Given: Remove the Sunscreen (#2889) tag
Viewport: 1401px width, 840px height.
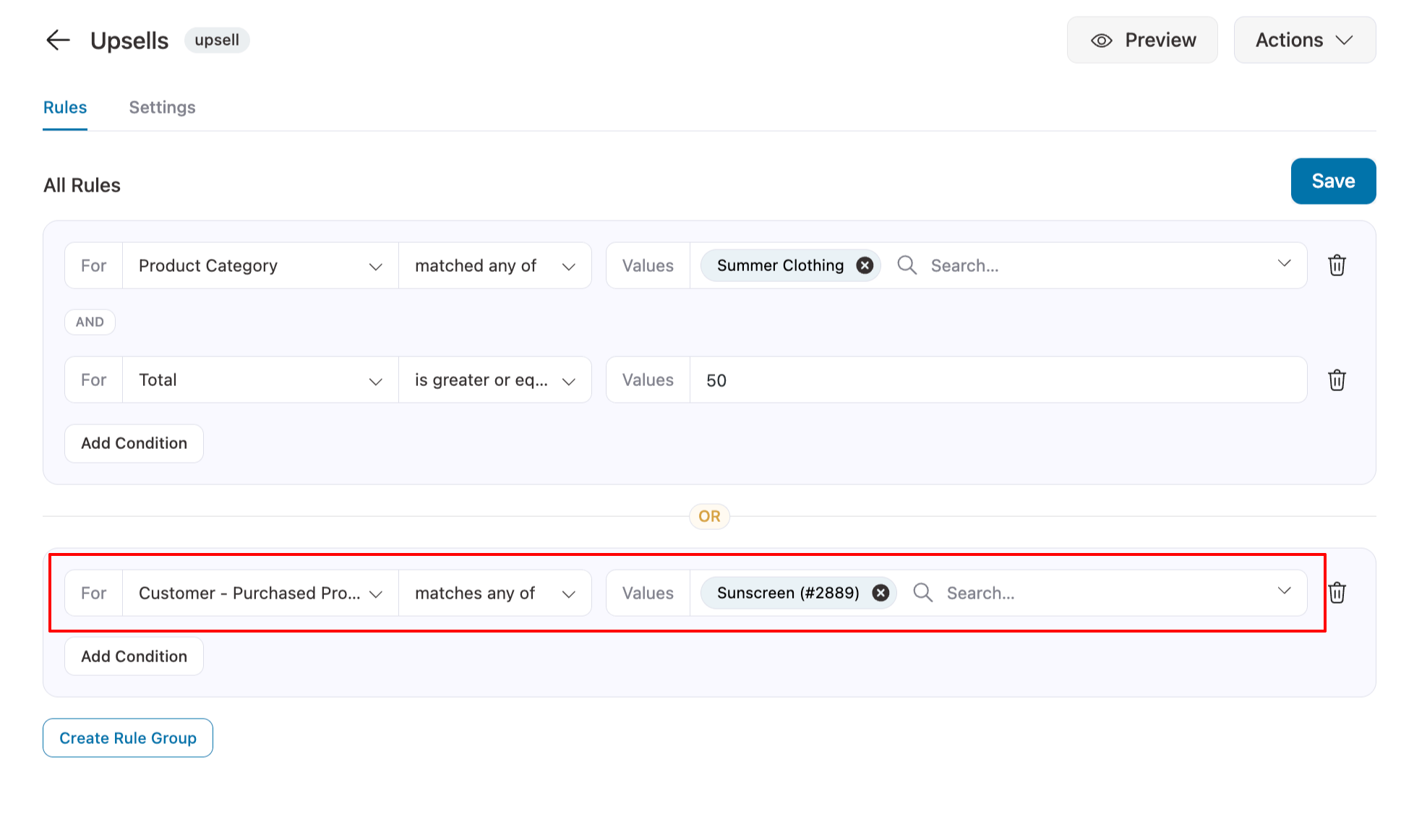Looking at the screenshot, I should pyautogui.click(x=881, y=593).
